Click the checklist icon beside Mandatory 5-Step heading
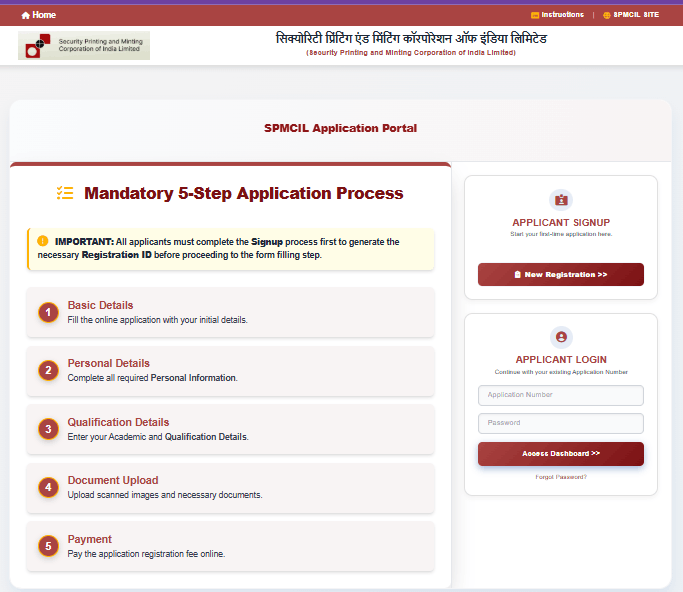The width and height of the screenshot is (683, 592). [65, 193]
